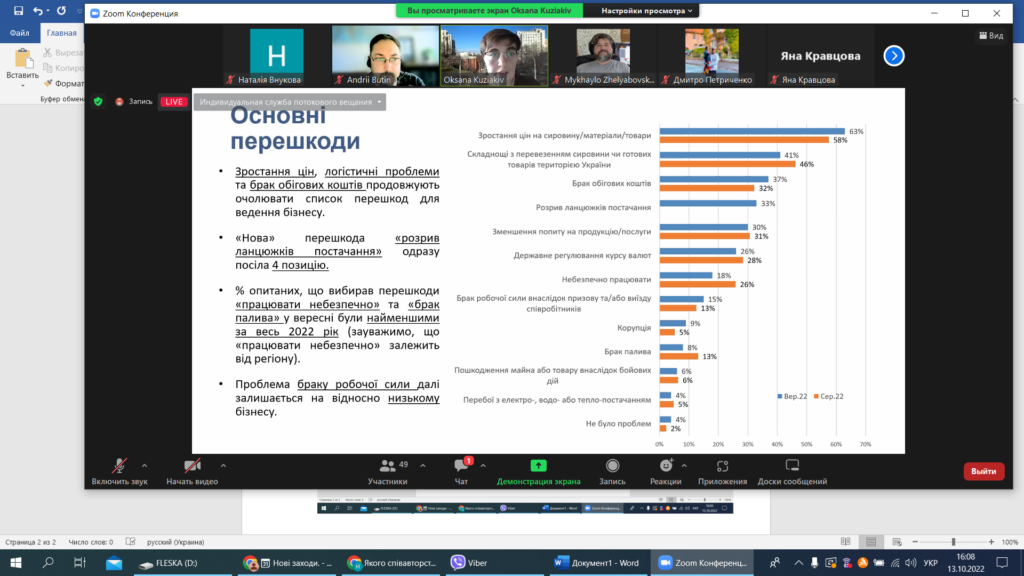This screenshot has width=1024, height=576.
Task: Select Главная ribbon tab in Word
Action: pos(61,33)
